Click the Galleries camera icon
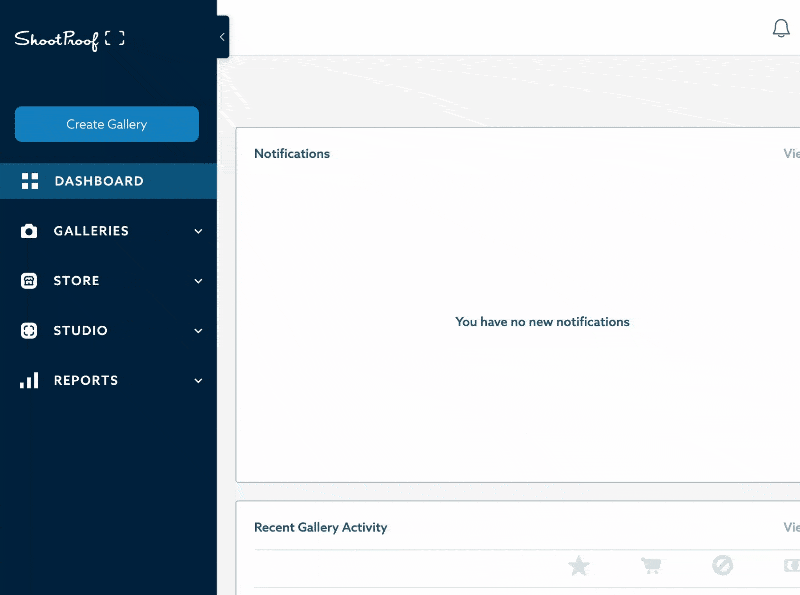The height and width of the screenshot is (595, 800). click(x=29, y=231)
